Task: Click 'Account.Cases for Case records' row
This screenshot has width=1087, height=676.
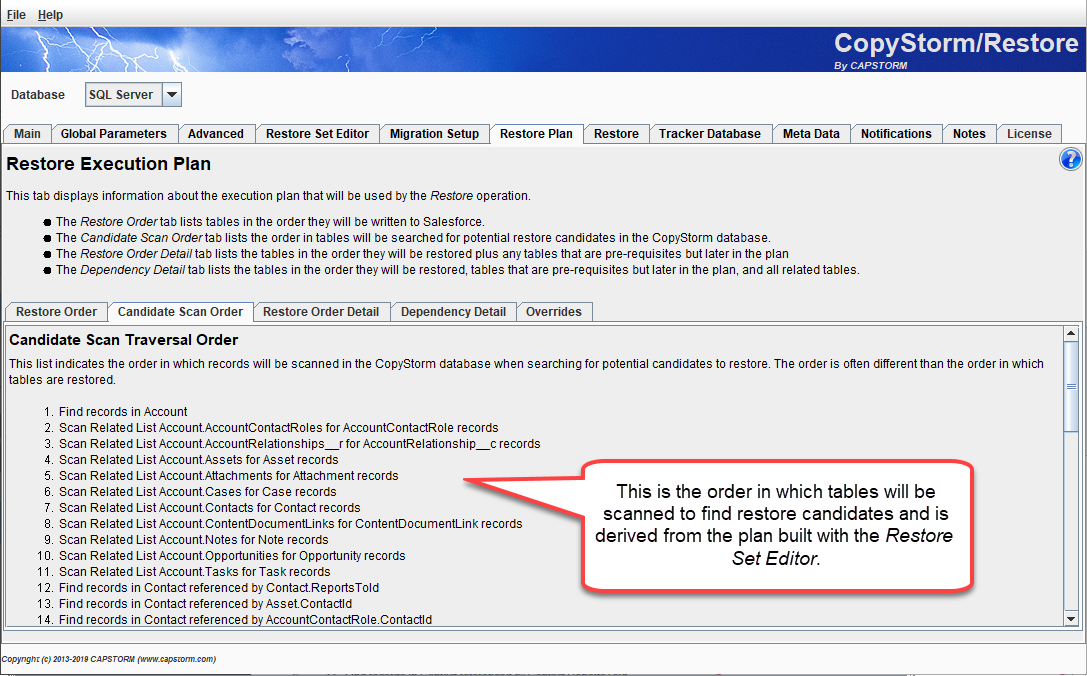Action: click(x=198, y=492)
